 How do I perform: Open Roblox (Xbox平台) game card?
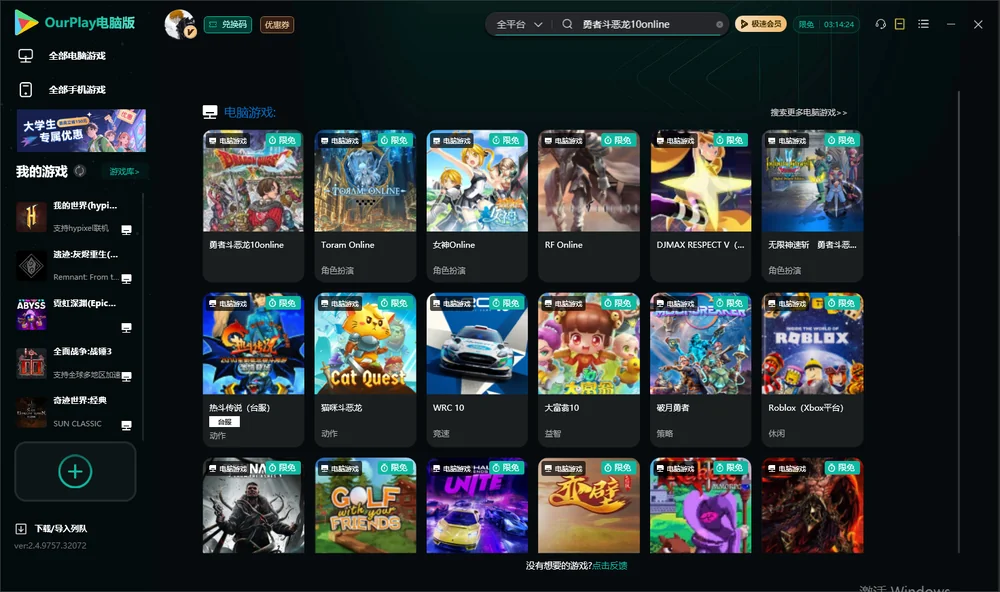click(x=812, y=369)
